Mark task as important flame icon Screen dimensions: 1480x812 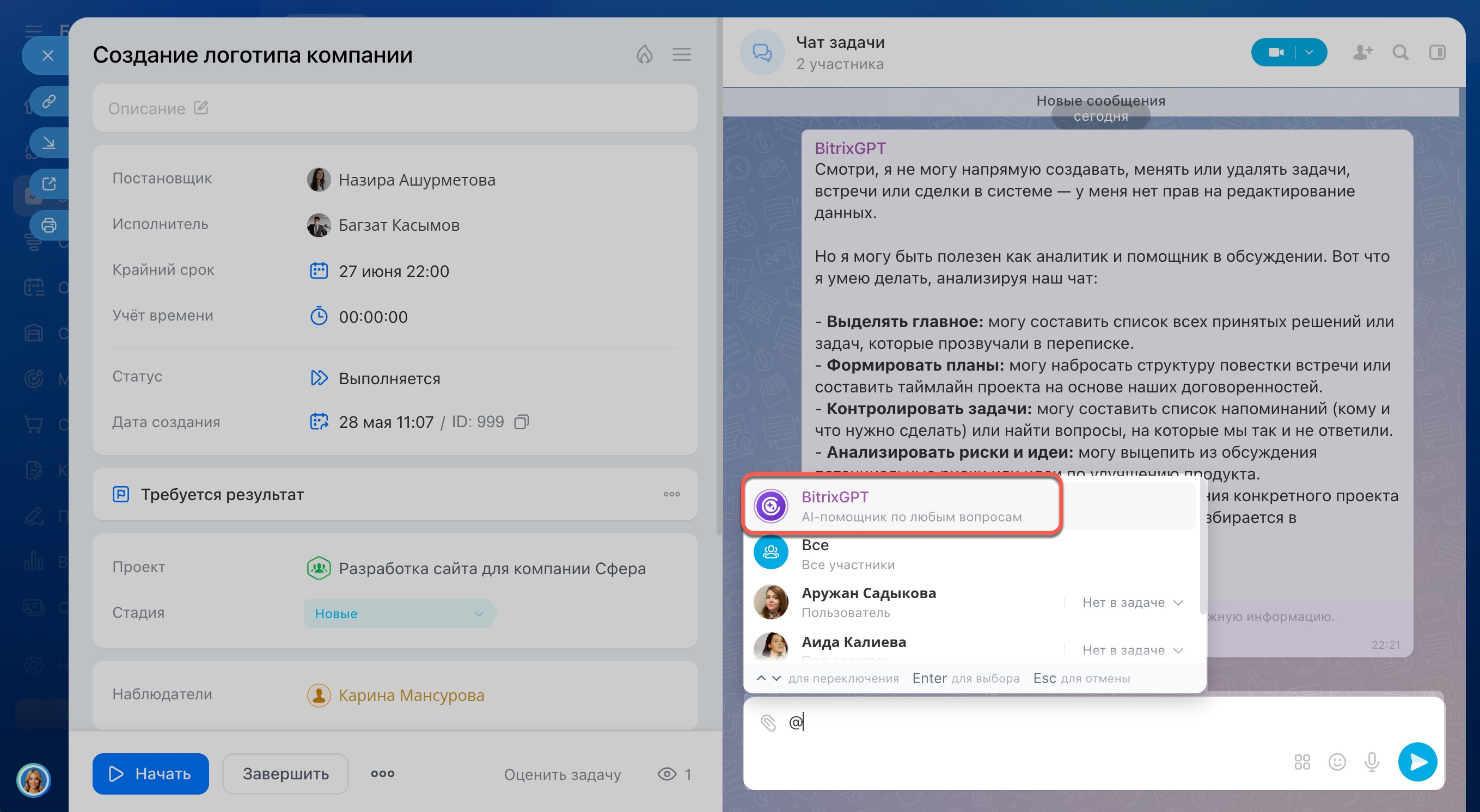coord(645,54)
